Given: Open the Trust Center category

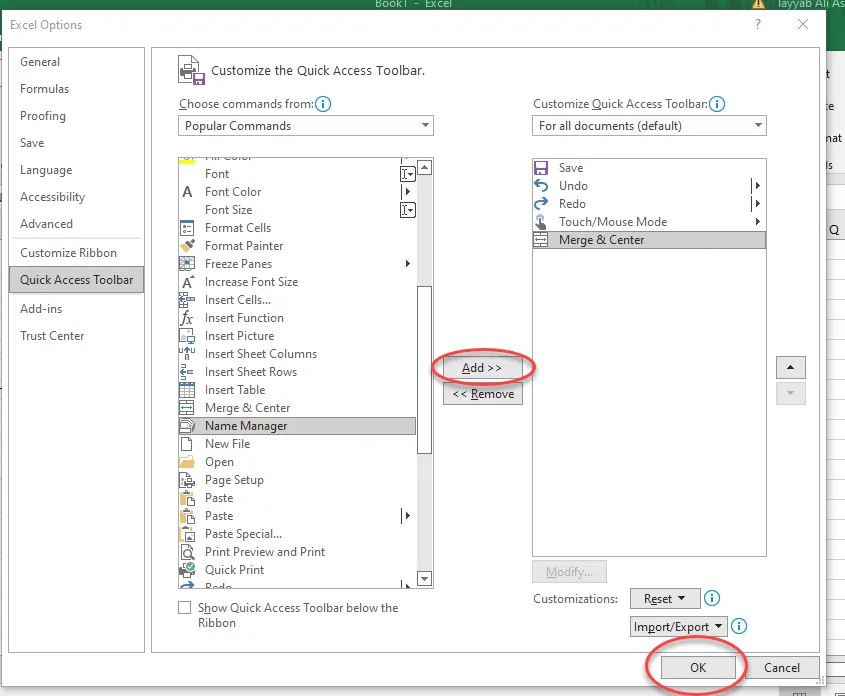Looking at the screenshot, I should point(52,336).
